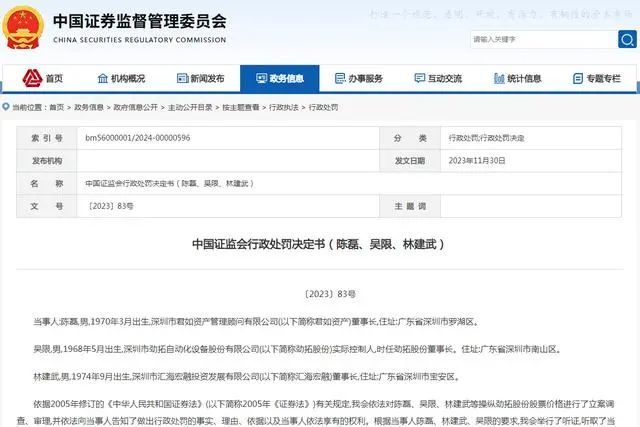Click the CSRC national emblem logo
The width and height of the screenshot is (640, 427).
tap(23, 28)
